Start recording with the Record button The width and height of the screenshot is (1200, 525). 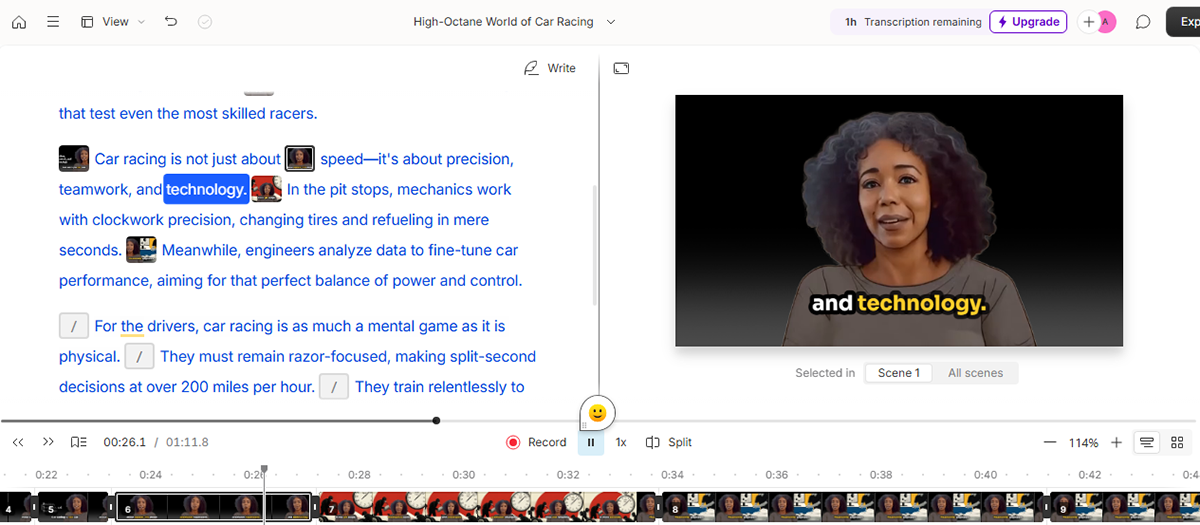coord(536,442)
